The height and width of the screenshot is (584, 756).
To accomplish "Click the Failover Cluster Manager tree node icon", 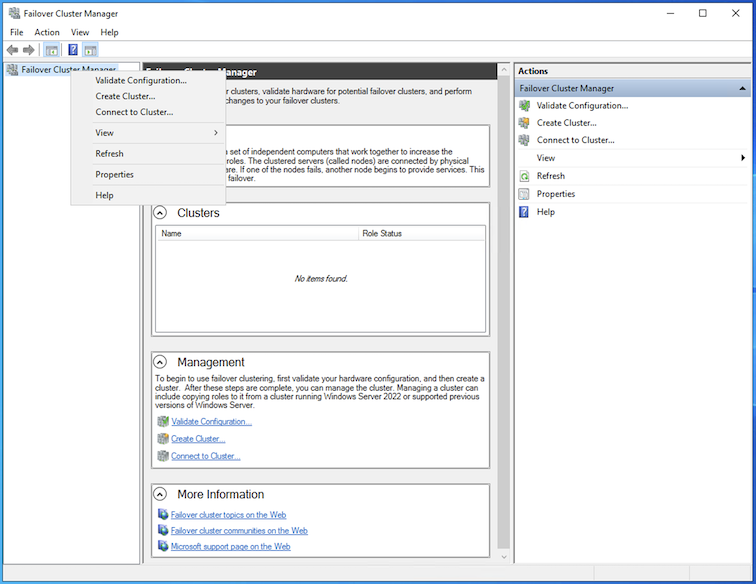I will tap(13, 69).
